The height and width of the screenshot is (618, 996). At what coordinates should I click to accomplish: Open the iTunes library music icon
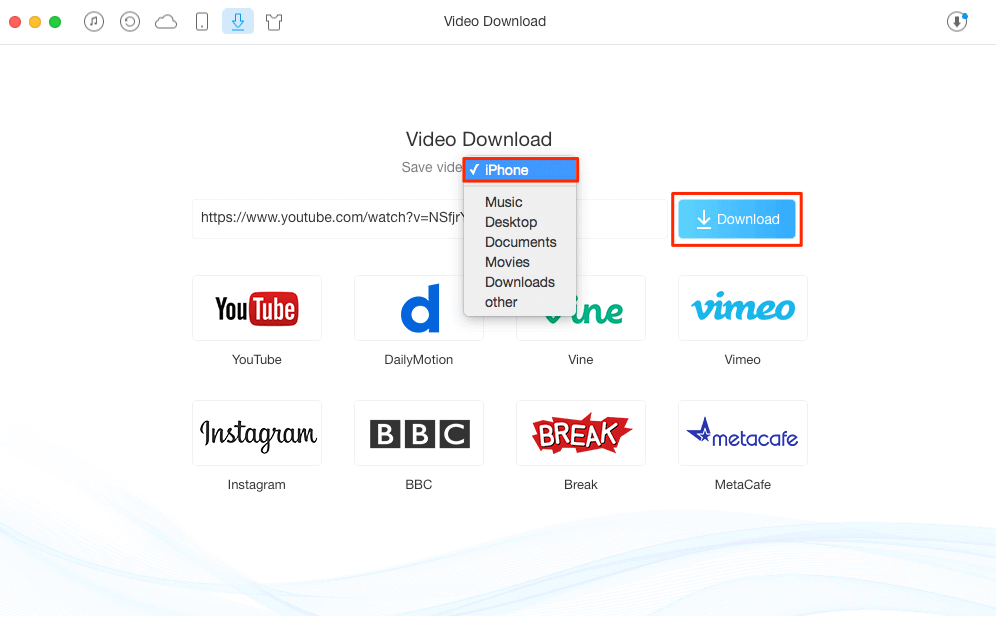pos(94,22)
